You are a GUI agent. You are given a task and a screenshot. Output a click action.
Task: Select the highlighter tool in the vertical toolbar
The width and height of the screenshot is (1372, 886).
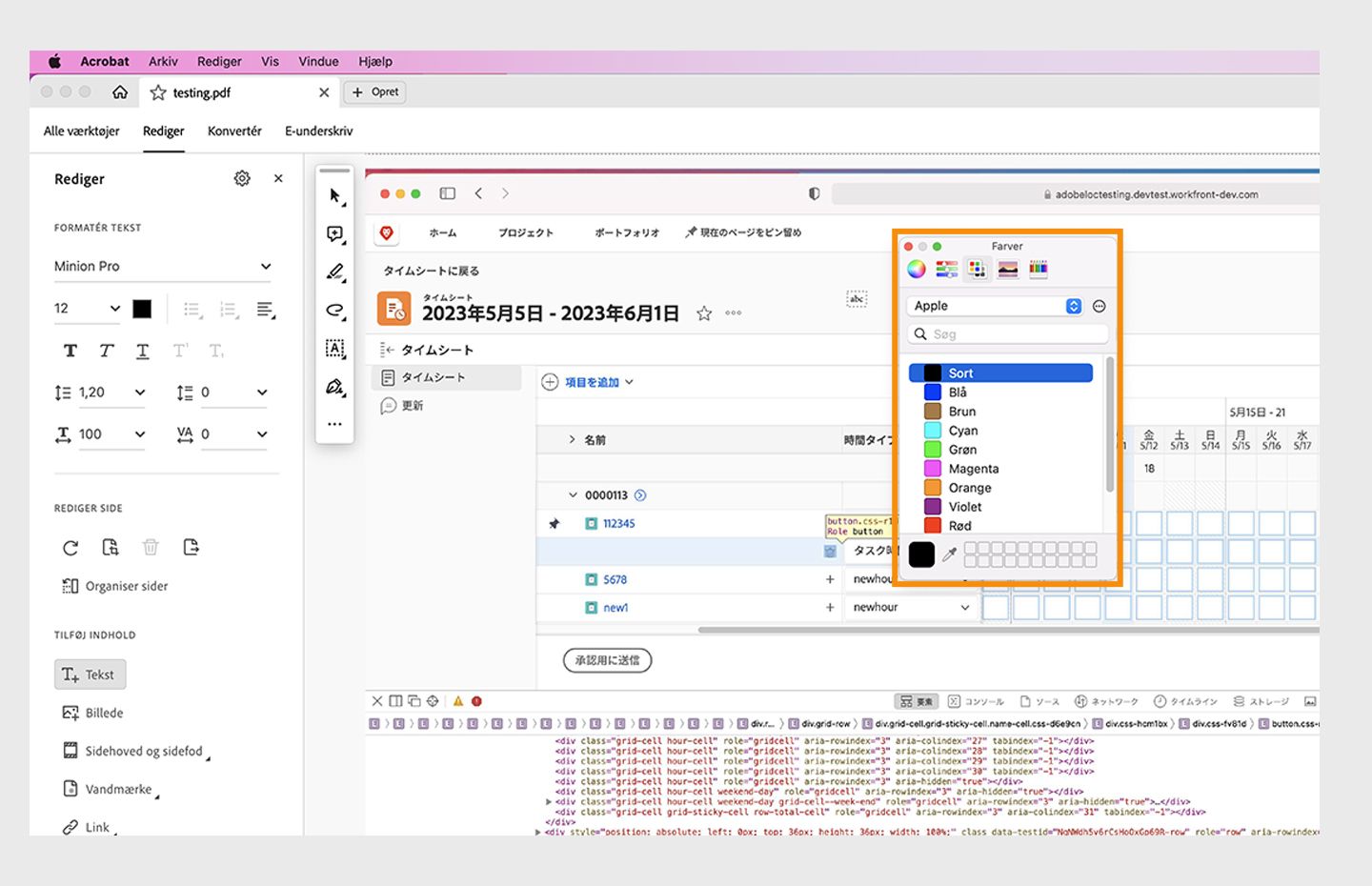[334, 272]
